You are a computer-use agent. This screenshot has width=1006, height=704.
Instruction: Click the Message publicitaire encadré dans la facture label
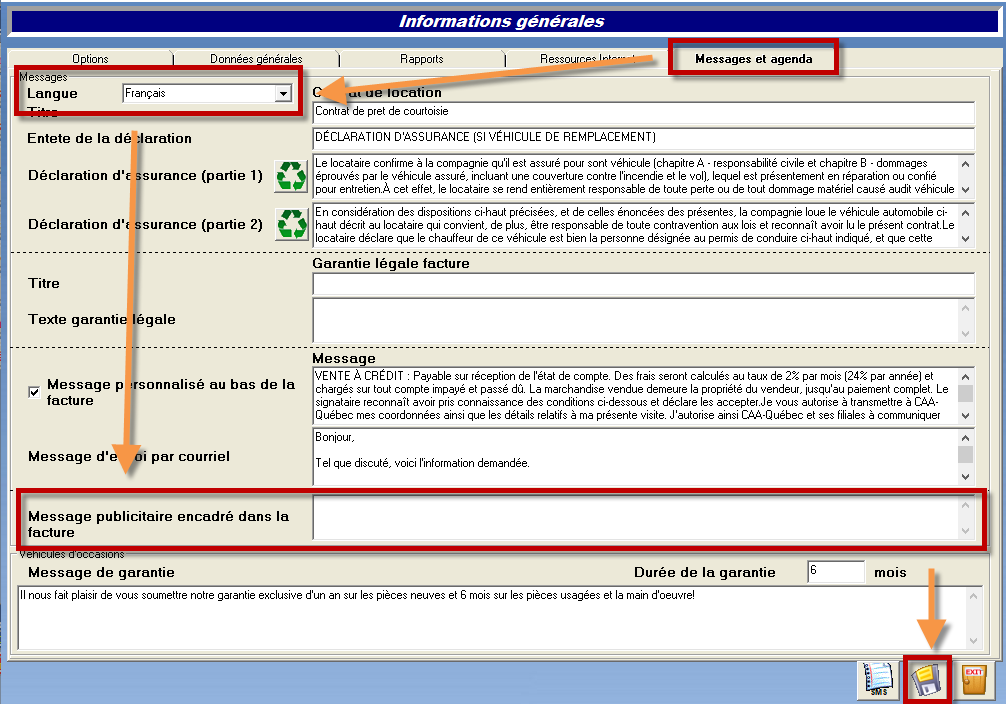[x=158, y=524]
